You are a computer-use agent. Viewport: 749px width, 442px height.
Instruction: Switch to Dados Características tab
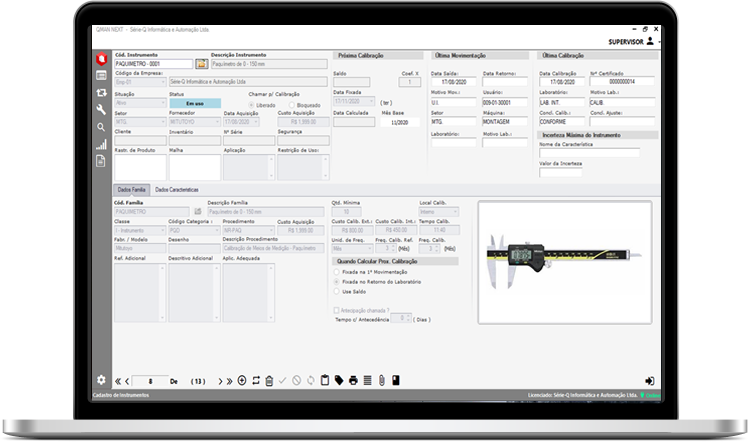(x=177, y=189)
